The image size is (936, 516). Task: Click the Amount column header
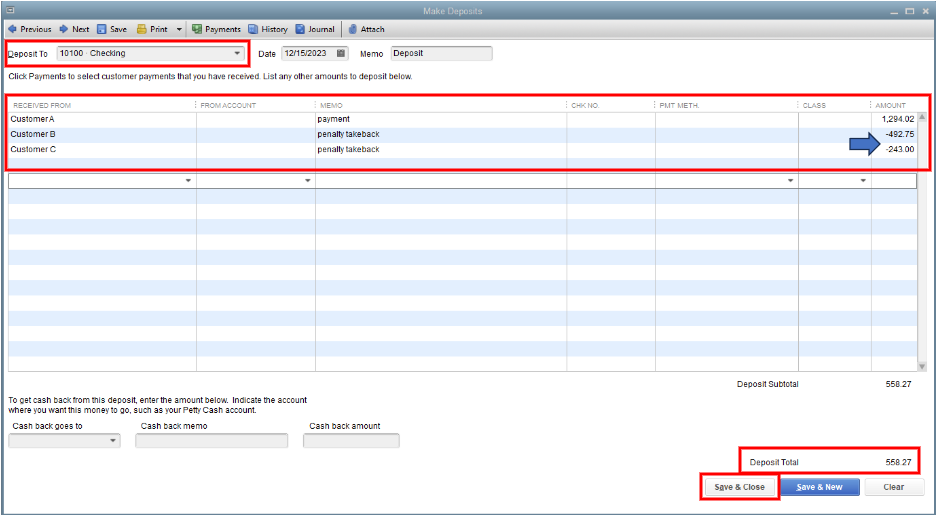(x=891, y=105)
